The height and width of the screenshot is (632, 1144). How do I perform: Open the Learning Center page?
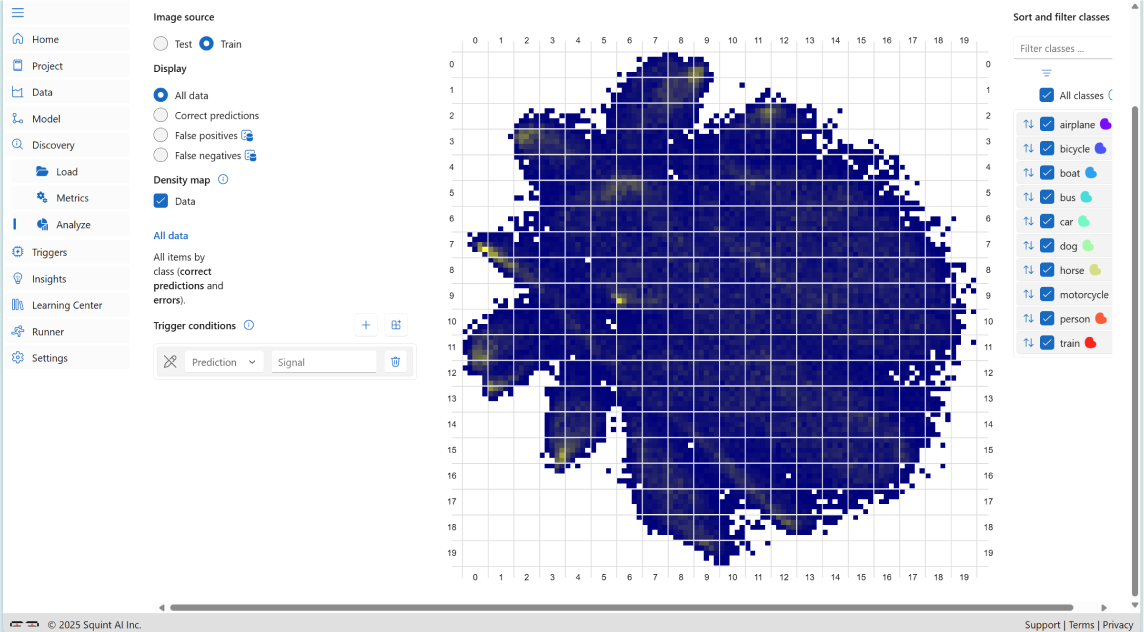pyautogui.click(x=69, y=305)
